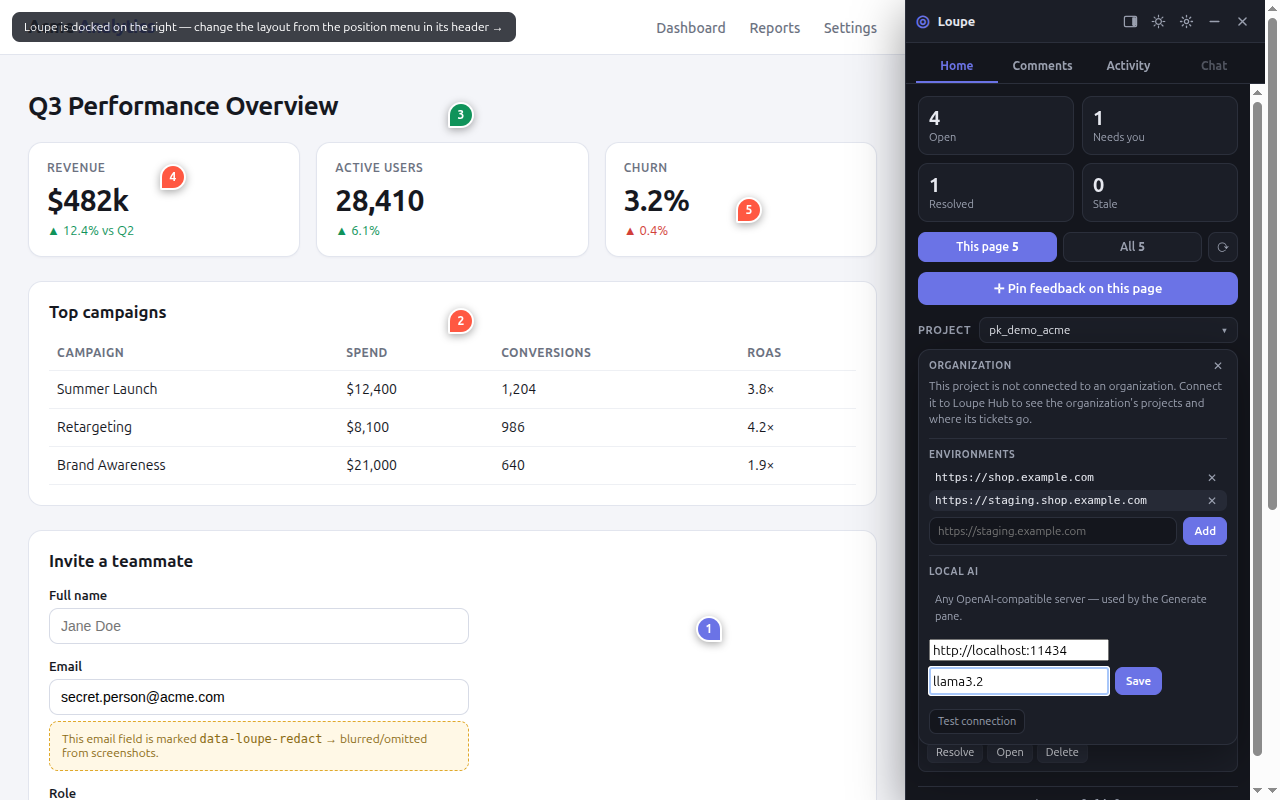Image resolution: width=1280 pixels, height=800 pixels.
Task: Open feedback pin 4 on the Revenue card
Action: pyautogui.click(x=173, y=177)
